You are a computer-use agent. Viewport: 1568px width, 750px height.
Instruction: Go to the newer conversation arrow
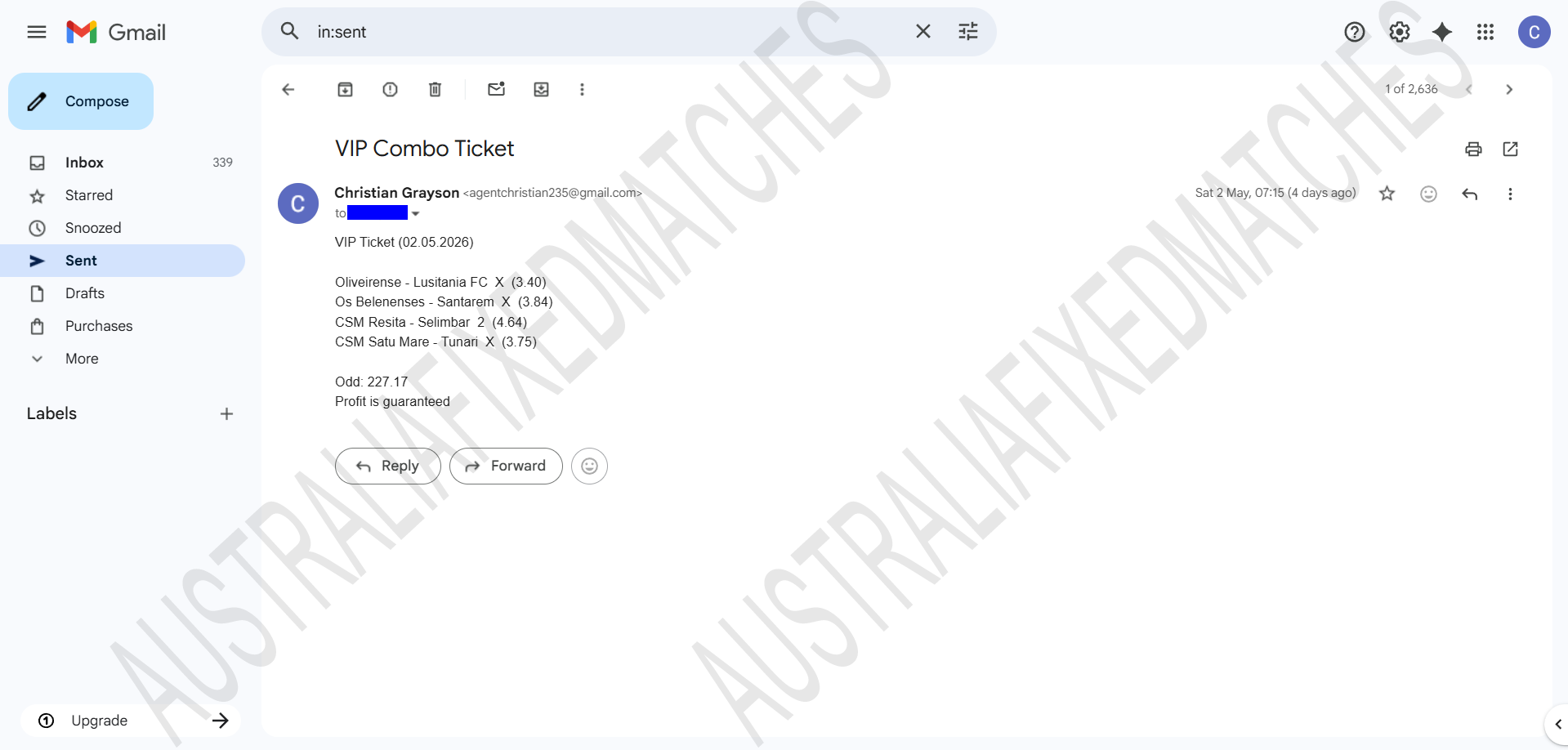[x=1468, y=89]
